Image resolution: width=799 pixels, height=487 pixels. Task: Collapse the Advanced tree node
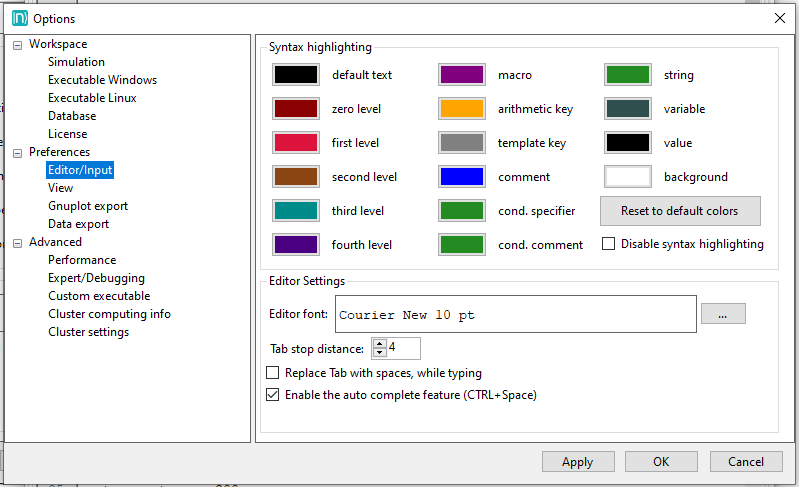point(17,243)
